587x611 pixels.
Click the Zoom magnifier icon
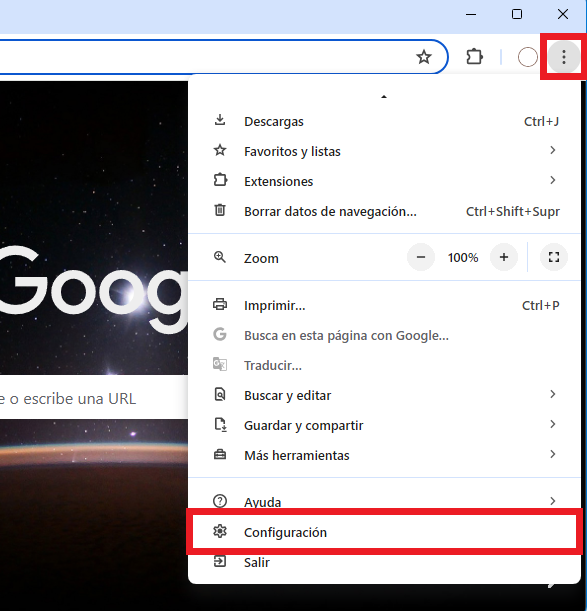(x=220, y=257)
